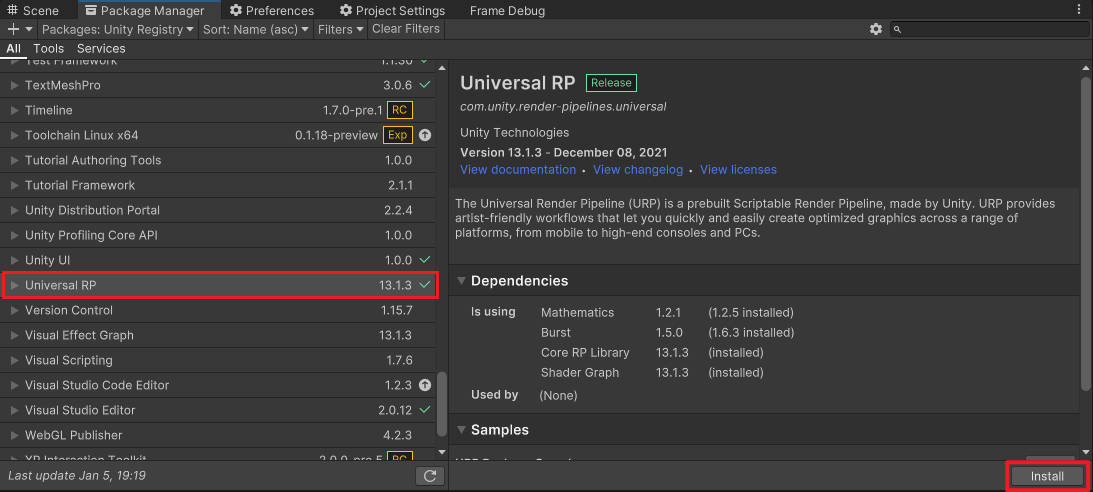This screenshot has width=1093, height=492.
Task: Select the Unity Distribution Portal package
Action: (x=219, y=210)
